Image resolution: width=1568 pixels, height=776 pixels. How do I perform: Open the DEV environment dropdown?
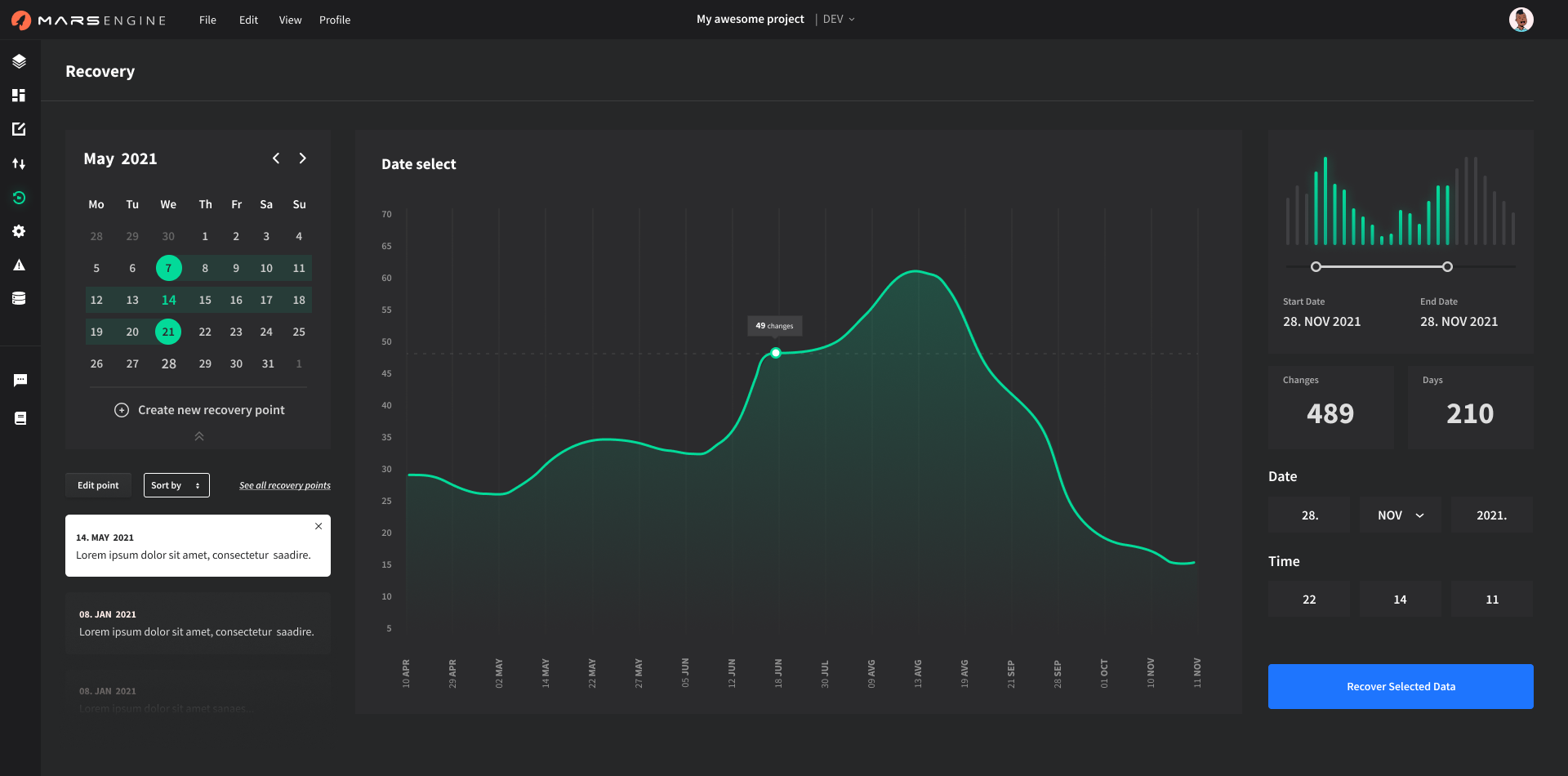point(839,20)
